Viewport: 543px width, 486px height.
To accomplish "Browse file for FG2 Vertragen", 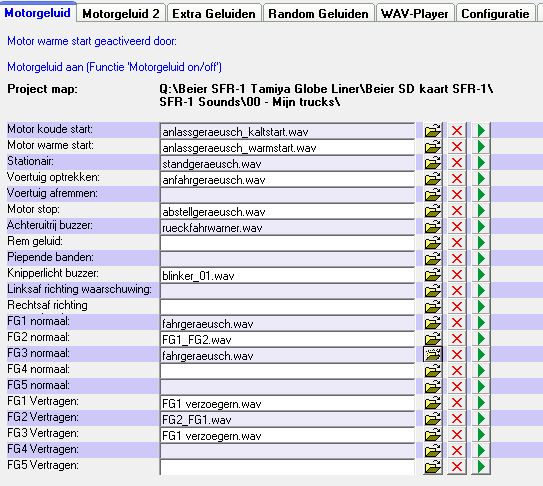I will [x=433, y=418].
